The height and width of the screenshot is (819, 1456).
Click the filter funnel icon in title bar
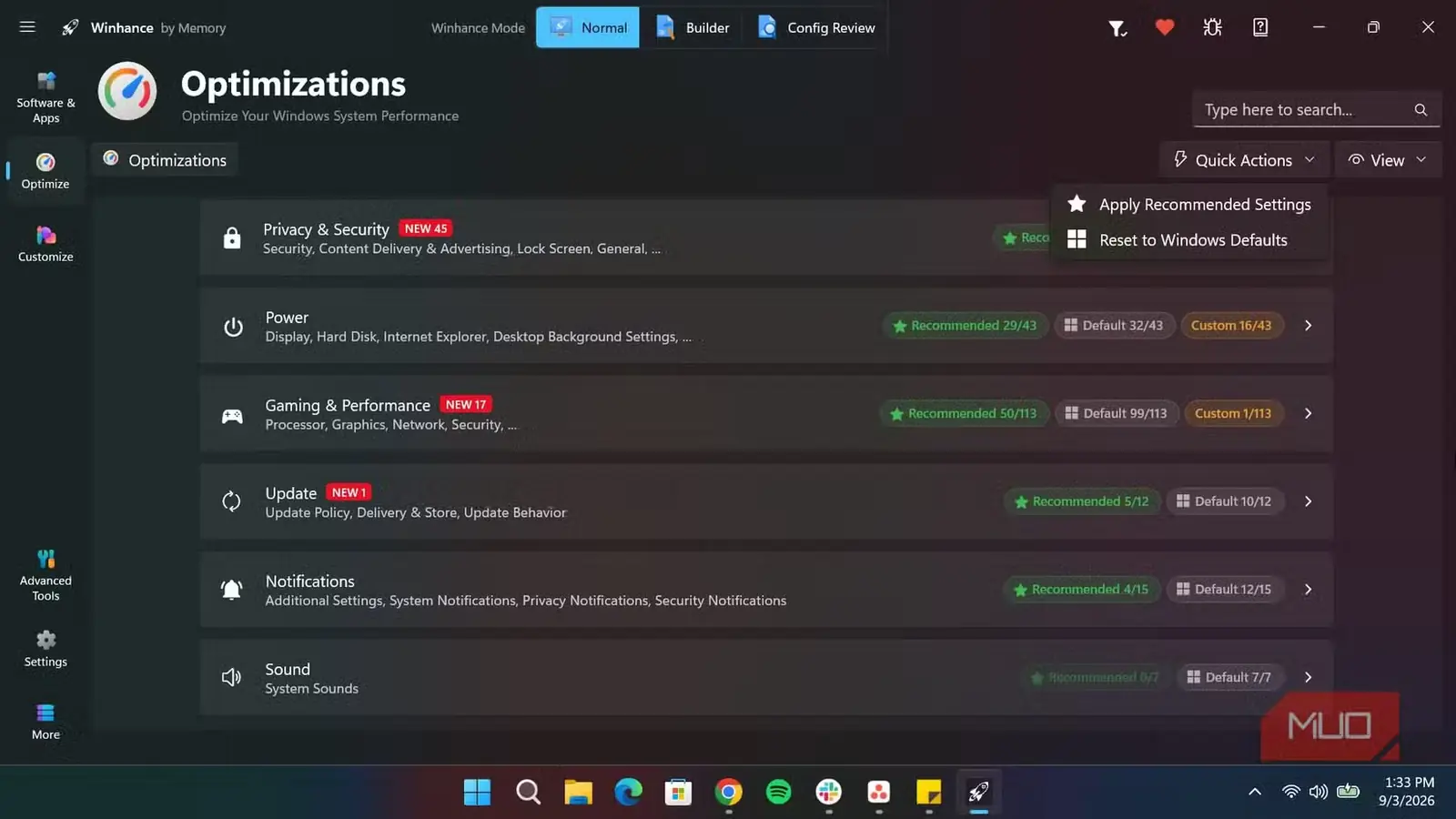coord(1117,28)
